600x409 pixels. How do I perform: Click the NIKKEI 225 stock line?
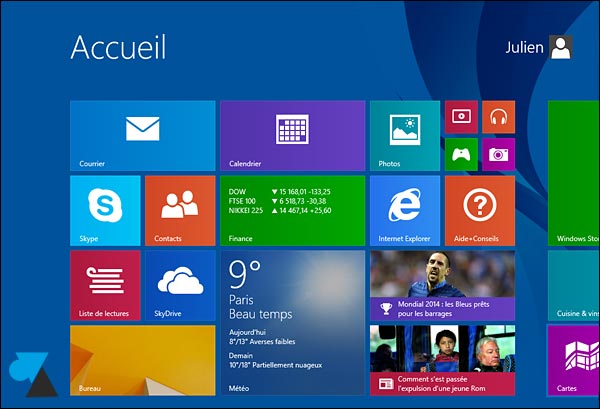tap(280, 210)
